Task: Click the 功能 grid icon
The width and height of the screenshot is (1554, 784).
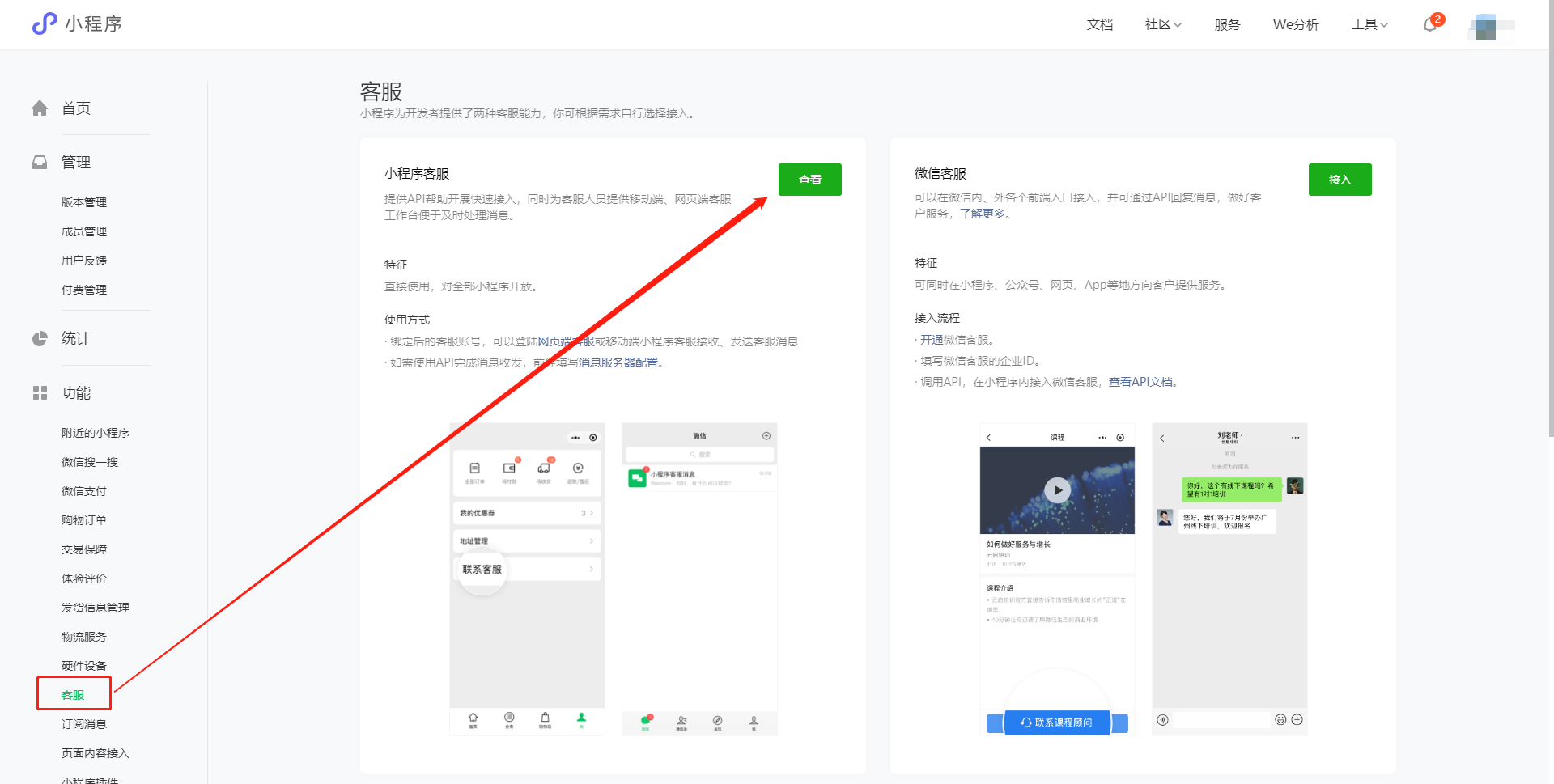Action: click(x=40, y=393)
